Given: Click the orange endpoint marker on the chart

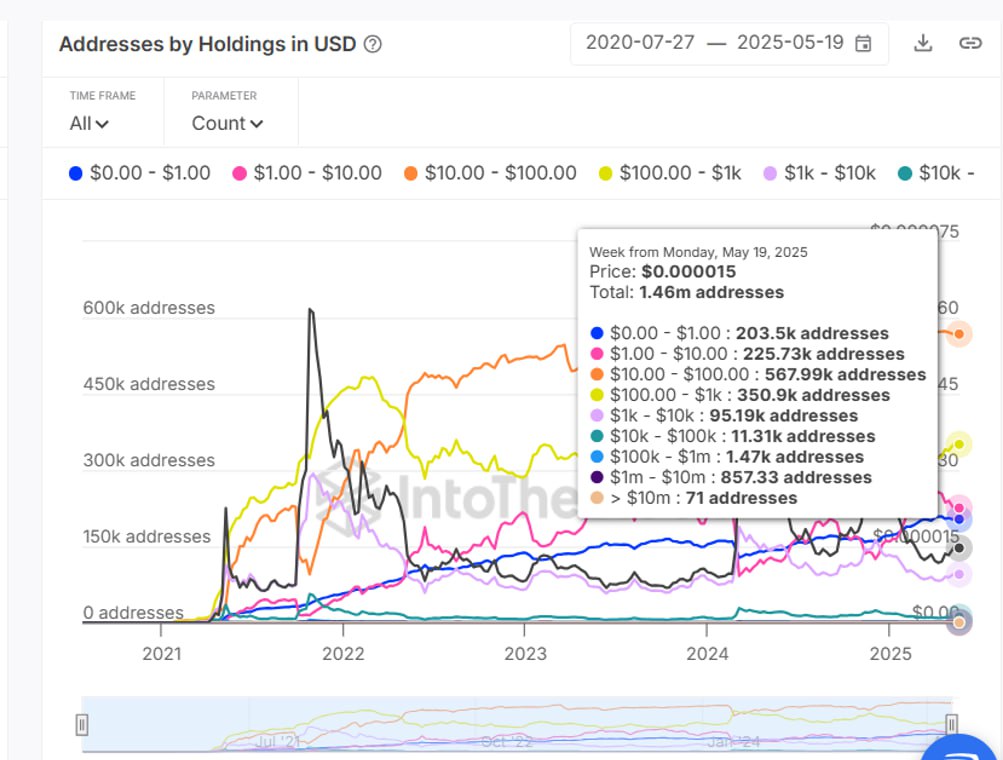Looking at the screenshot, I should click(x=959, y=333).
